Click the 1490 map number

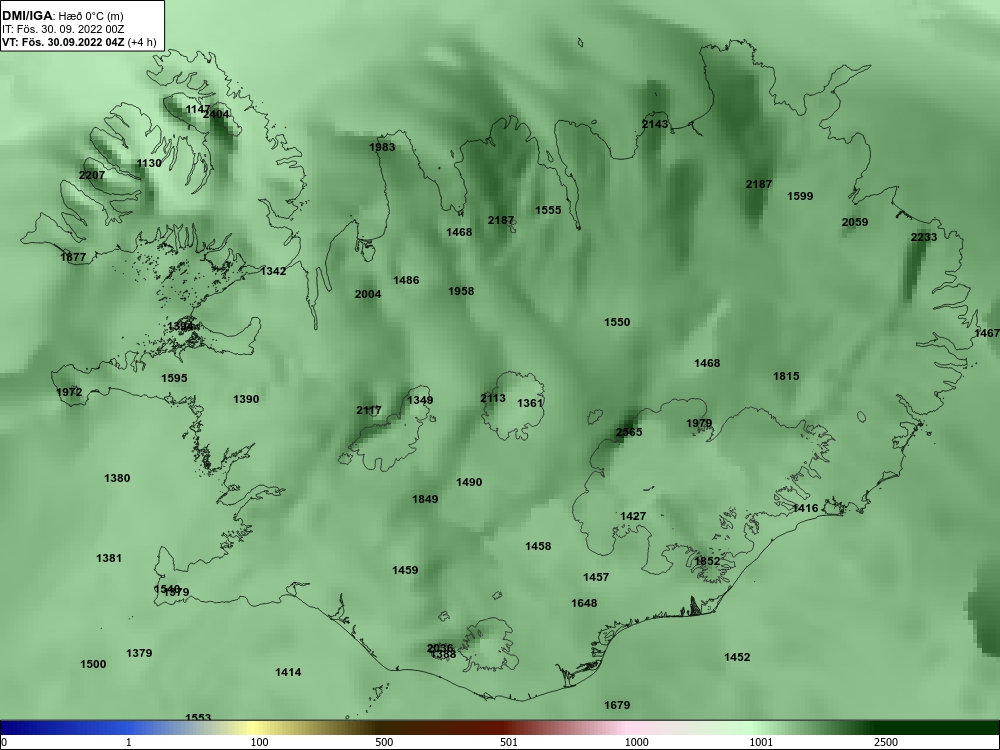pos(469,483)
